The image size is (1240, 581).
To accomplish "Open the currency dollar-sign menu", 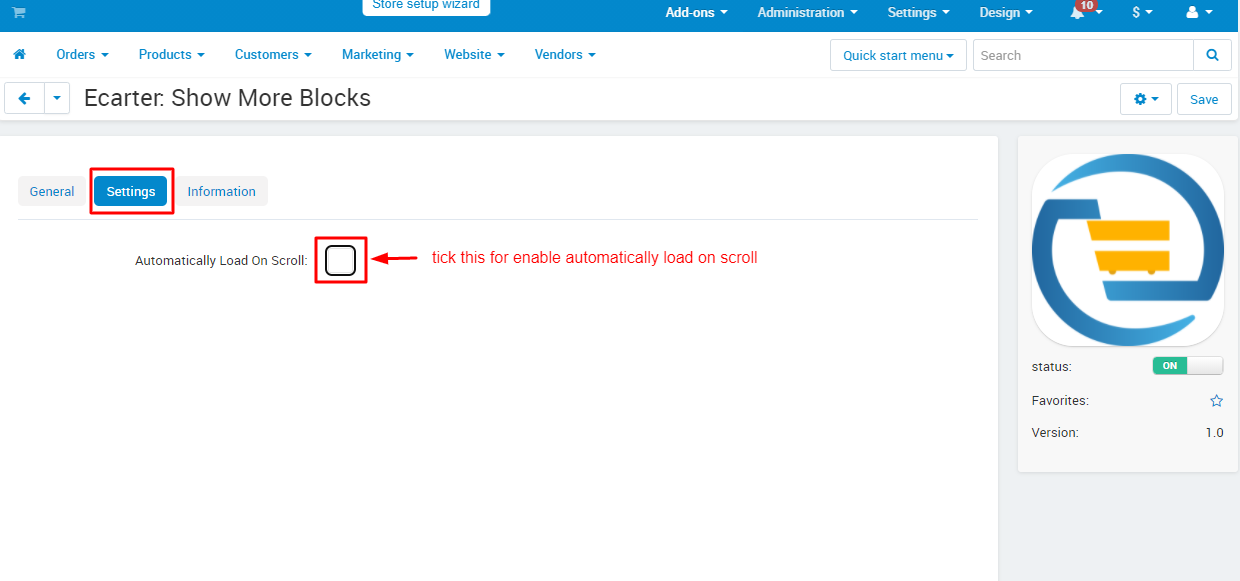I will coord(1142,13).
